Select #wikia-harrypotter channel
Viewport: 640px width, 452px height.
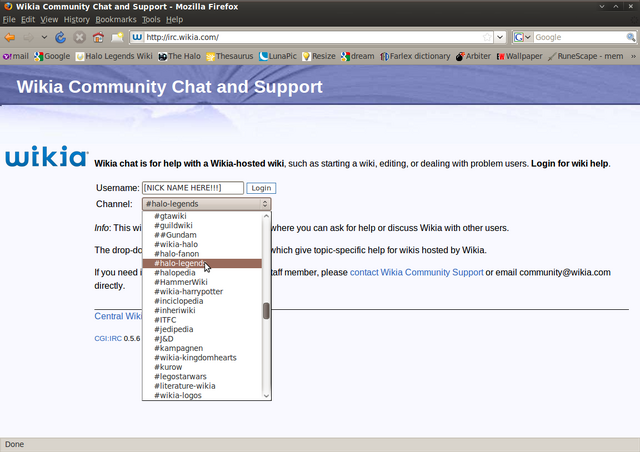click(x=202, y=292)
